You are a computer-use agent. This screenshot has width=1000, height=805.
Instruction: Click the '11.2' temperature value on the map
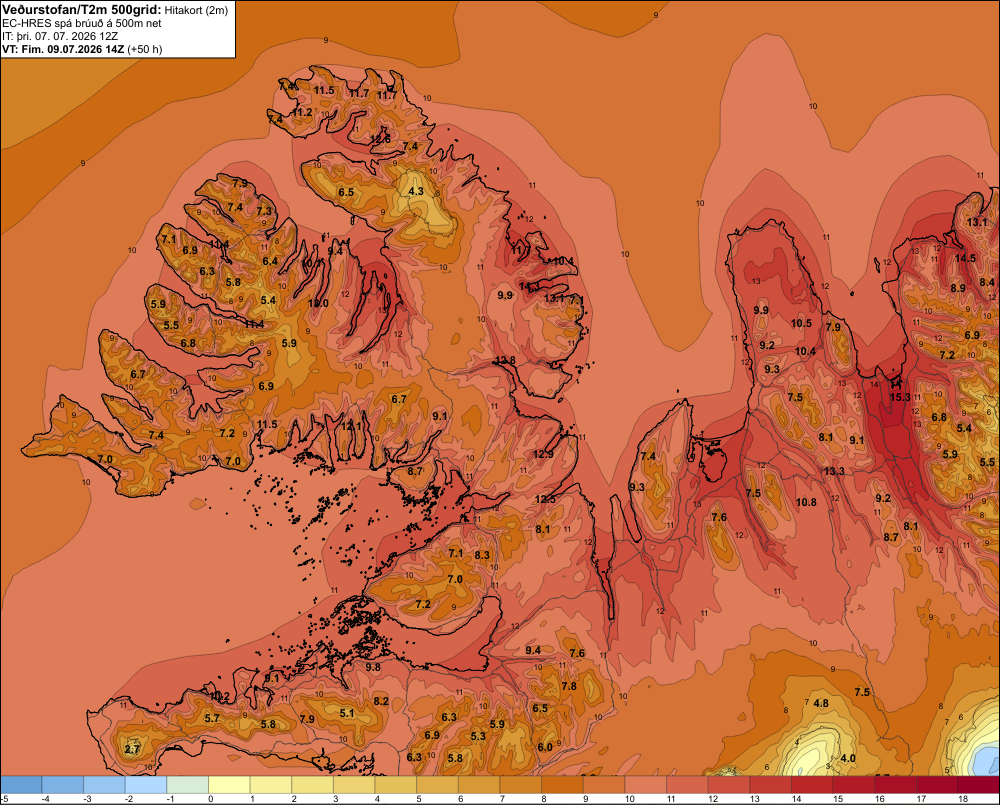tap(302, 112)
